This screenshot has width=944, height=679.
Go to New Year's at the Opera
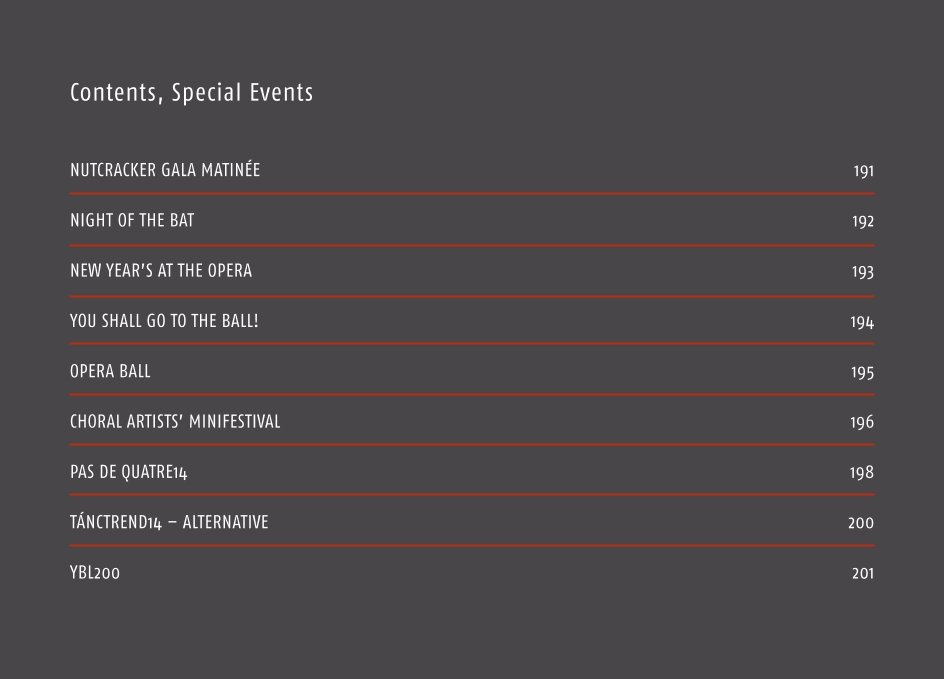(x=161, y=271)
